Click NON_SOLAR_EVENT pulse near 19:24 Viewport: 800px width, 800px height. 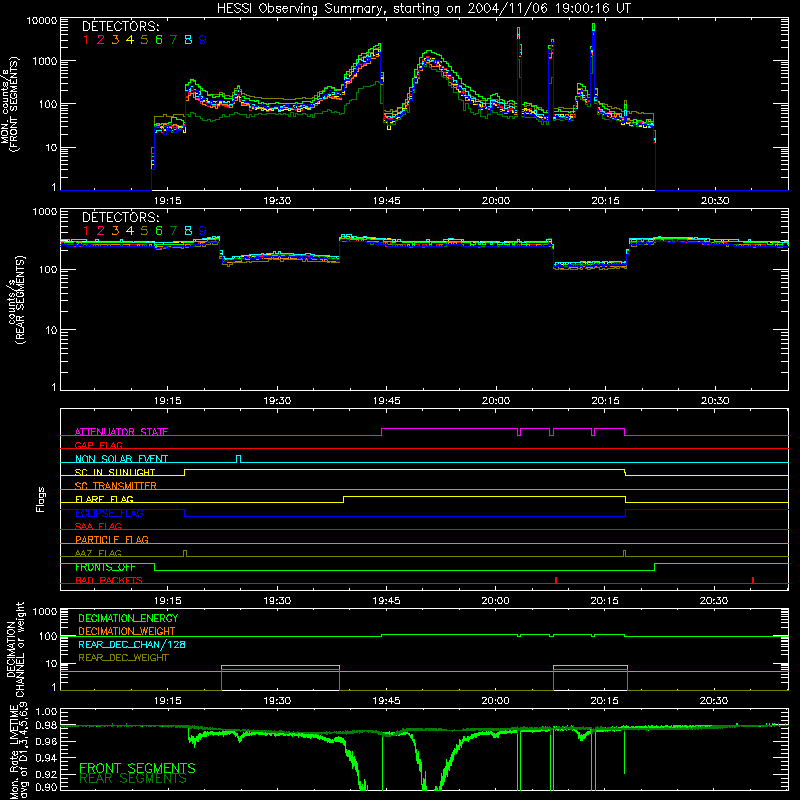tap(238, 459)
